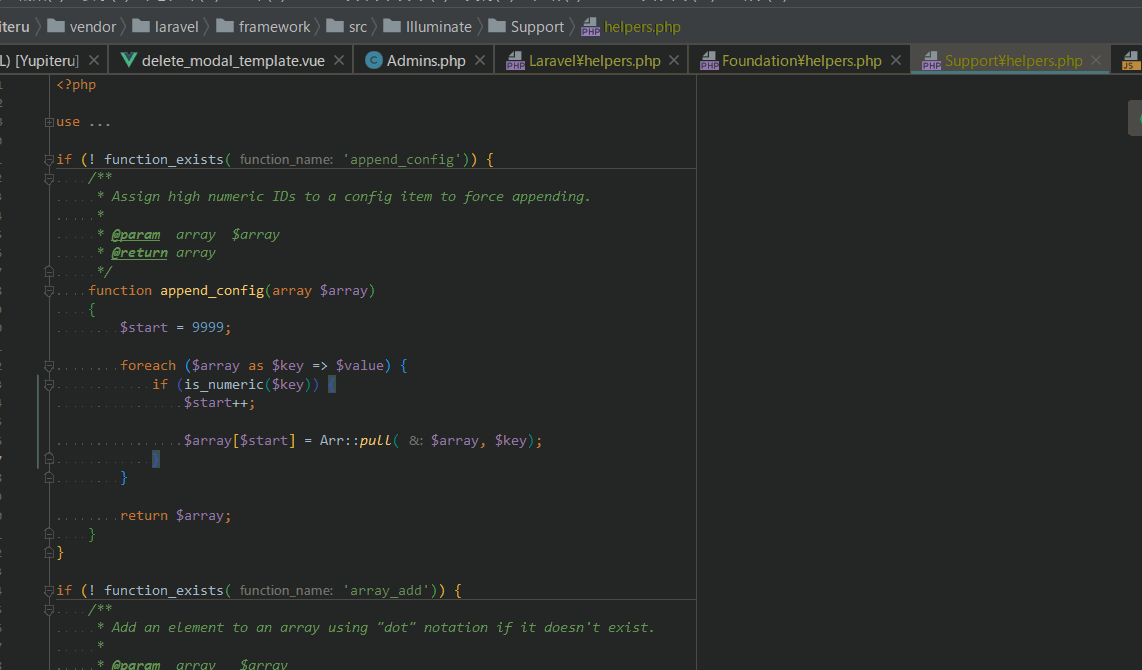Select the framework folder breadcrumb

pos(274,27)
